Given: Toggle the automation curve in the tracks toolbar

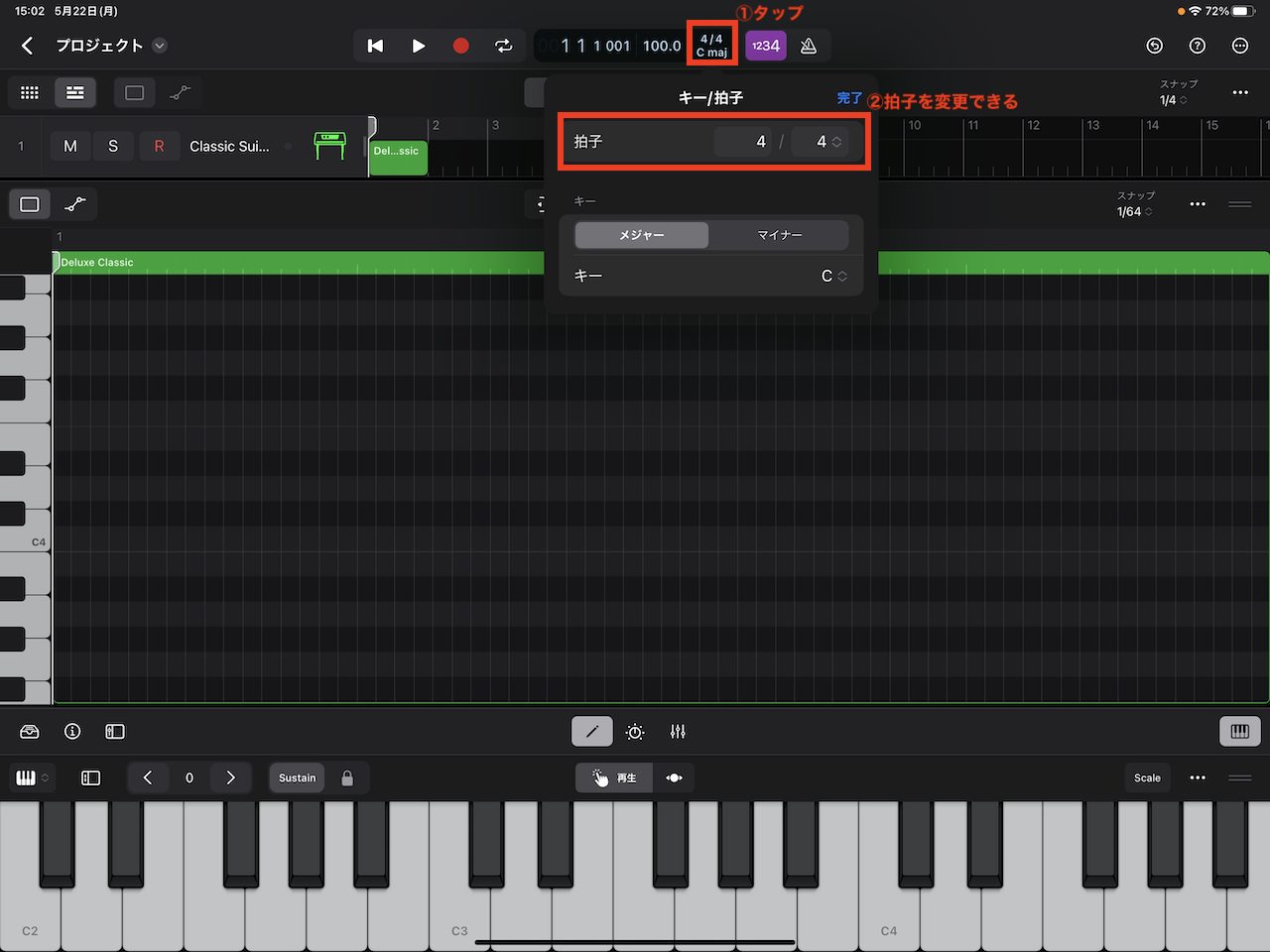Looking at the screenshot, I should tap(180, 92).
